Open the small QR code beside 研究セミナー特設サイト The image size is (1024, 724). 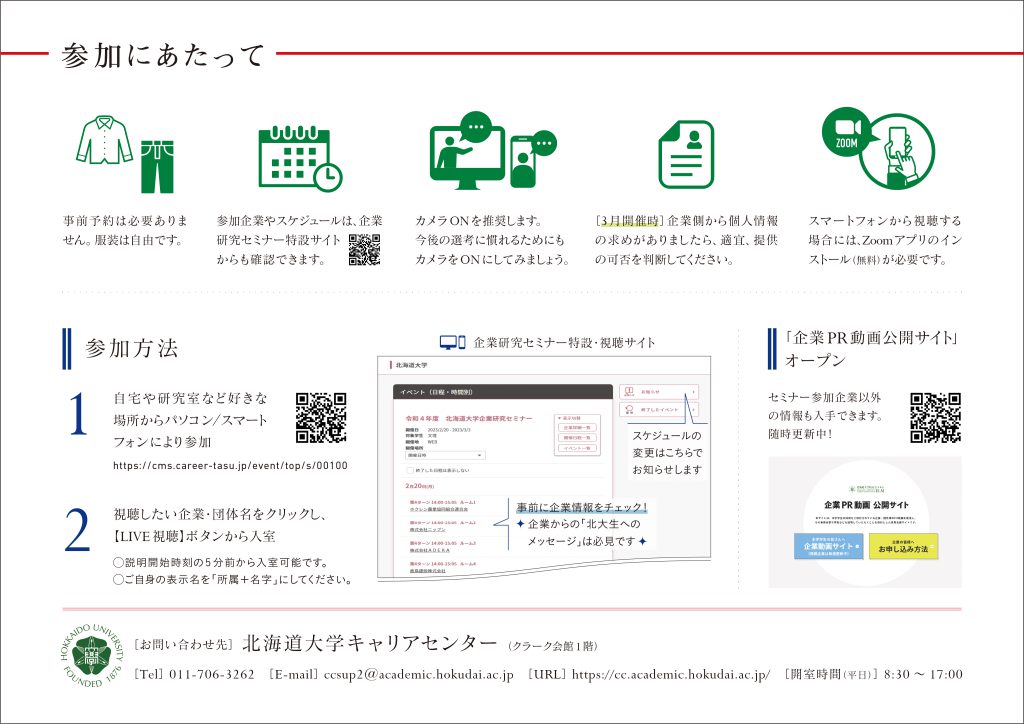click(364, 249)
